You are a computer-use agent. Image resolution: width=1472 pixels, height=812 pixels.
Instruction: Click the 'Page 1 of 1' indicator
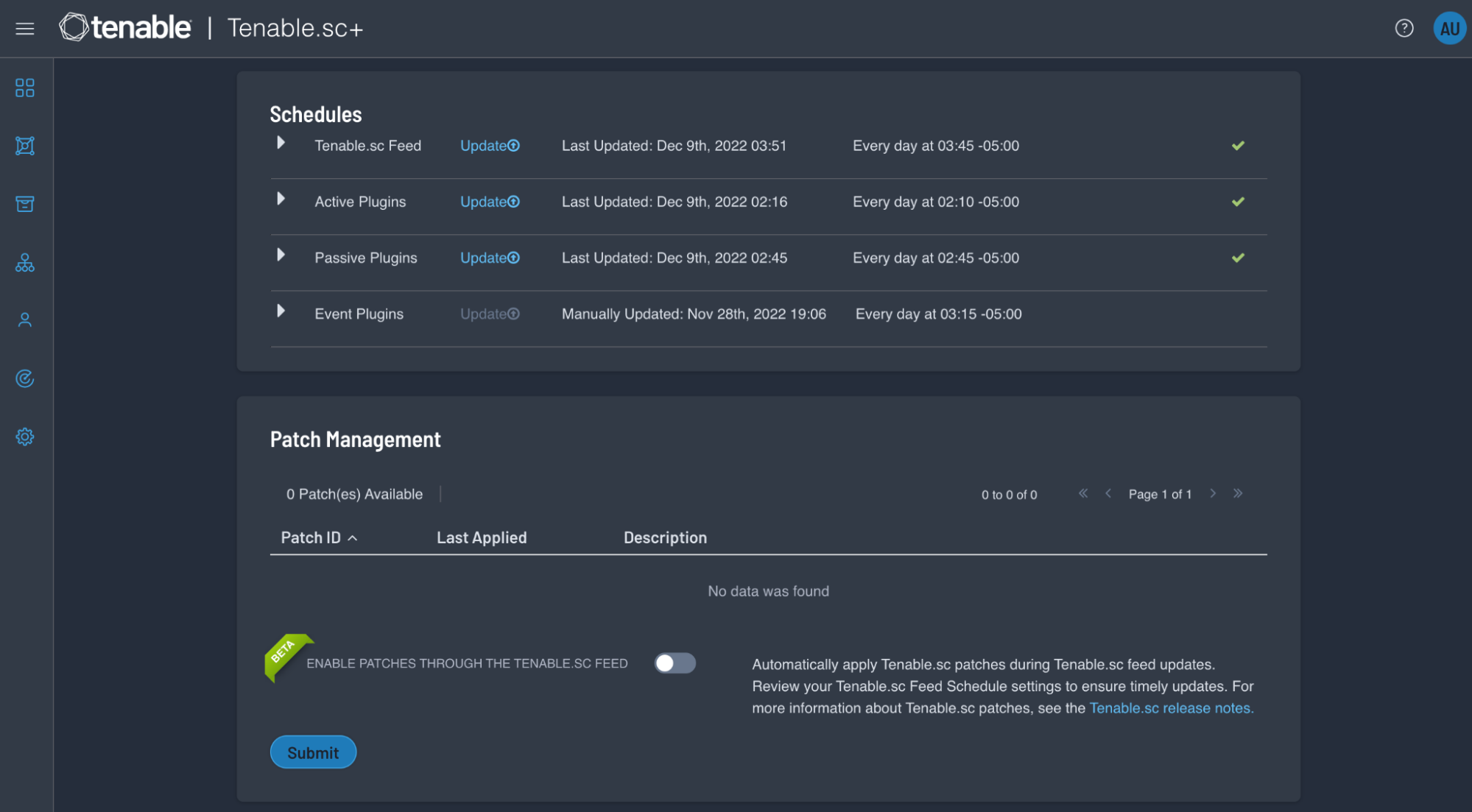pos(1160,495)
